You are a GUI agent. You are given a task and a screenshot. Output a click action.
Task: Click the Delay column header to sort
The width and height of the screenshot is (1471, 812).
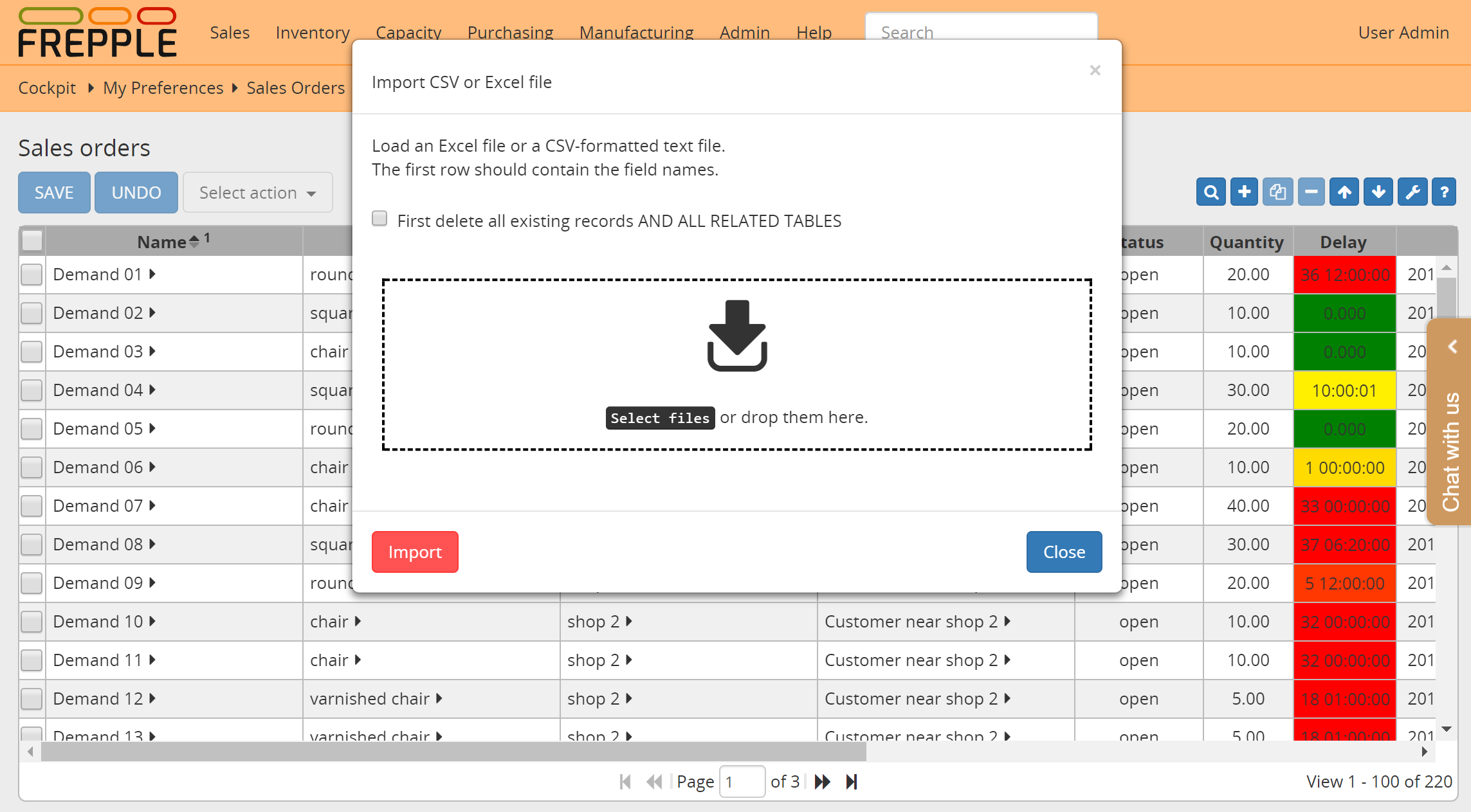pyautogui.click(x=1345, y=241)
